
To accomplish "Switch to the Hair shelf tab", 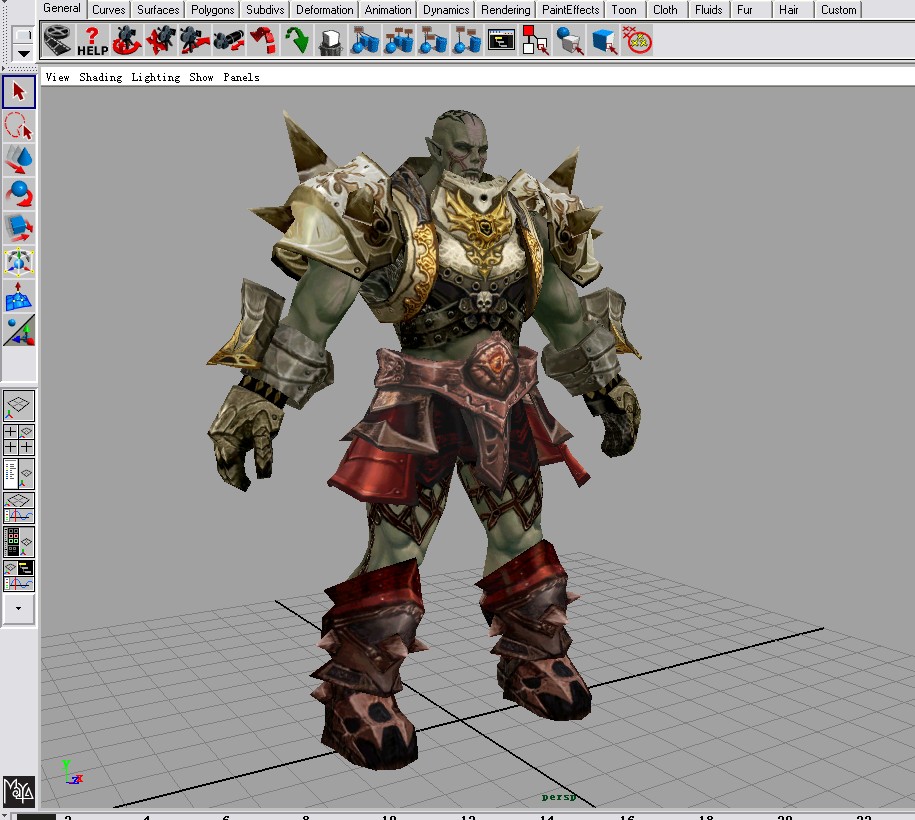I will 788,10.
